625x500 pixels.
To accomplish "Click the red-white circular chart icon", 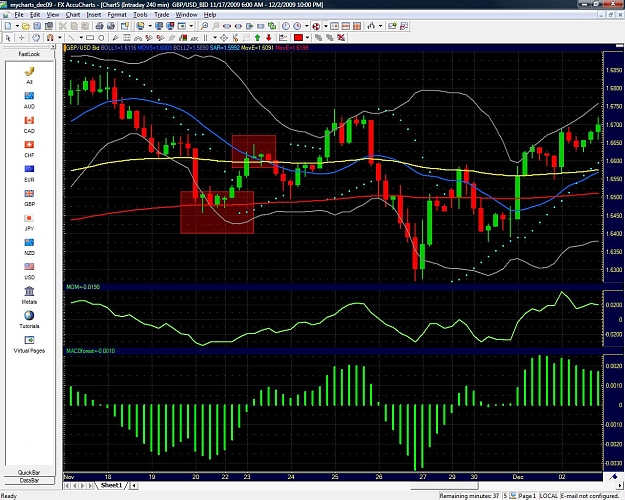I will point(316,26).
